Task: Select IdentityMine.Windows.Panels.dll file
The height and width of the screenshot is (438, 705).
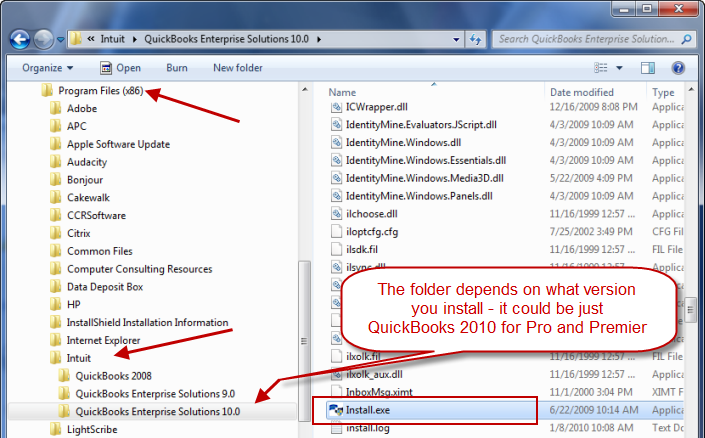Action: point(419,196)
